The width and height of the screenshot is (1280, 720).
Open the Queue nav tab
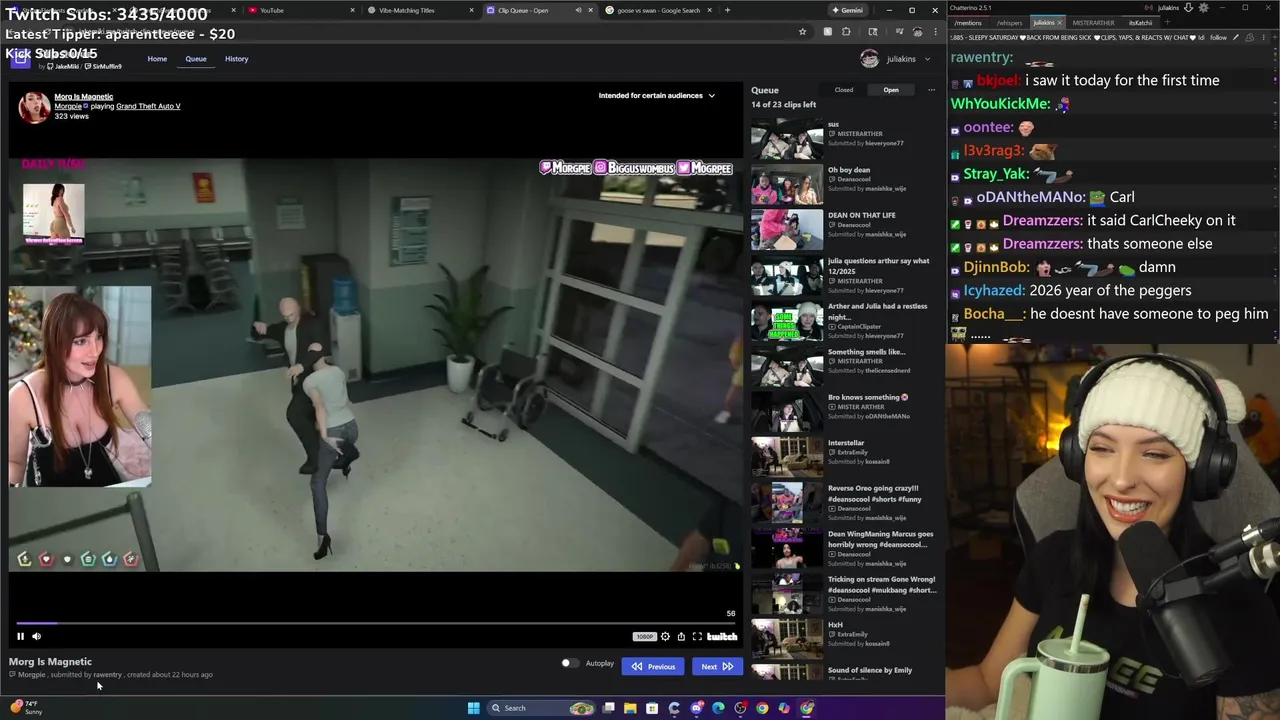pos(196,59)
